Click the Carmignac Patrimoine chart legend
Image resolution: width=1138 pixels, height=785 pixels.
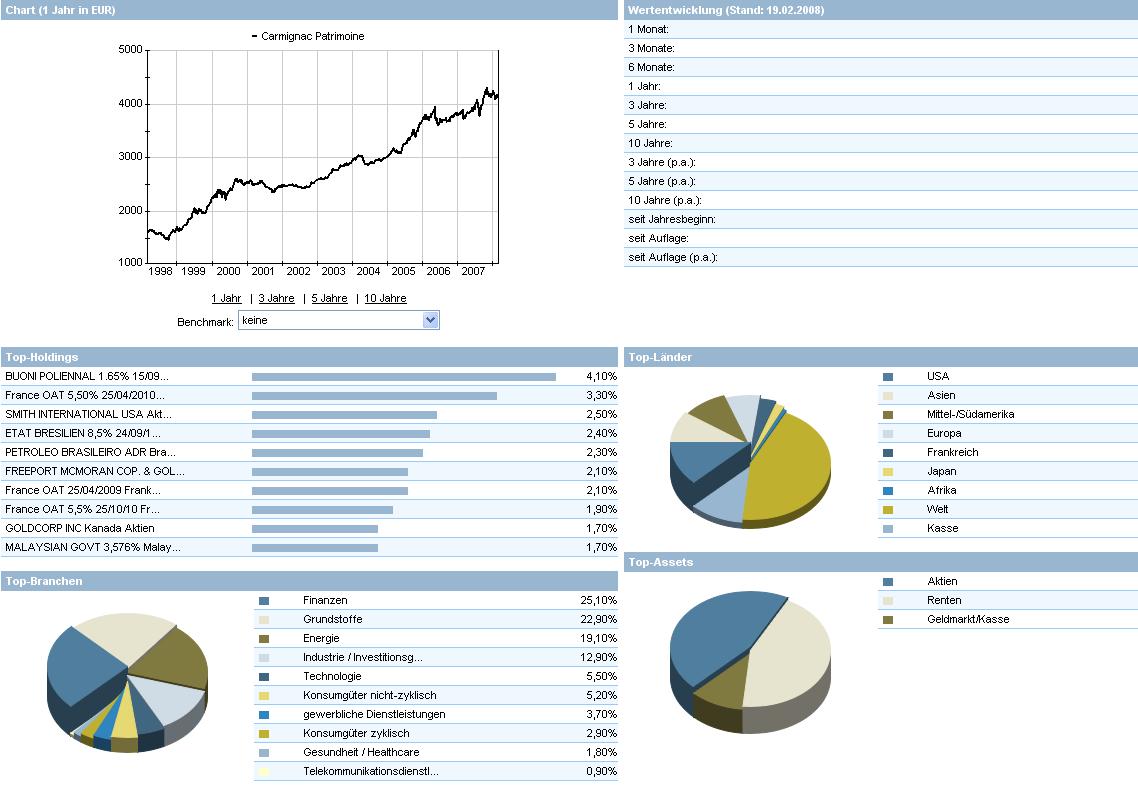[308, 36]
